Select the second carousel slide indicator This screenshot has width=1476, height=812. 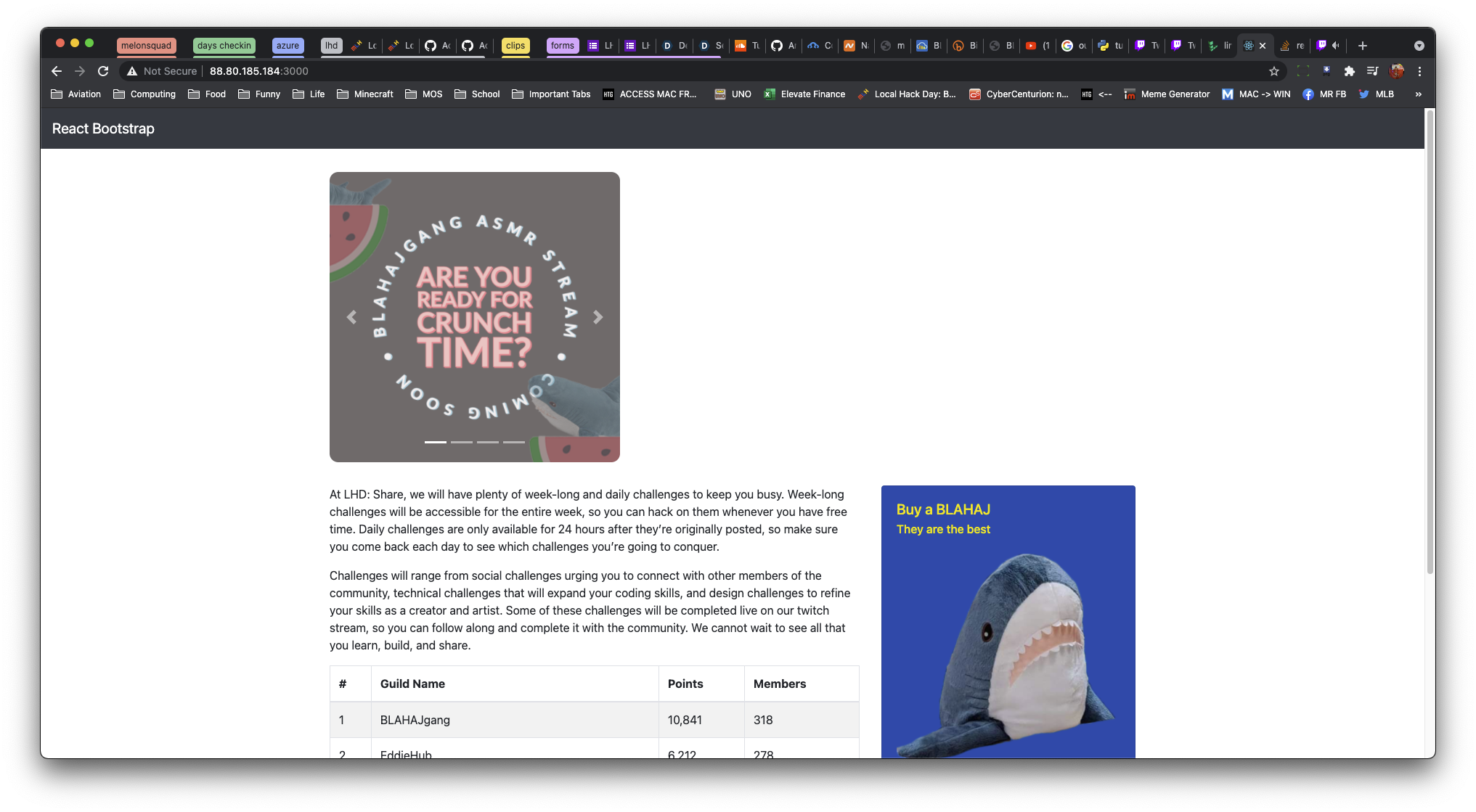point(462,442)
